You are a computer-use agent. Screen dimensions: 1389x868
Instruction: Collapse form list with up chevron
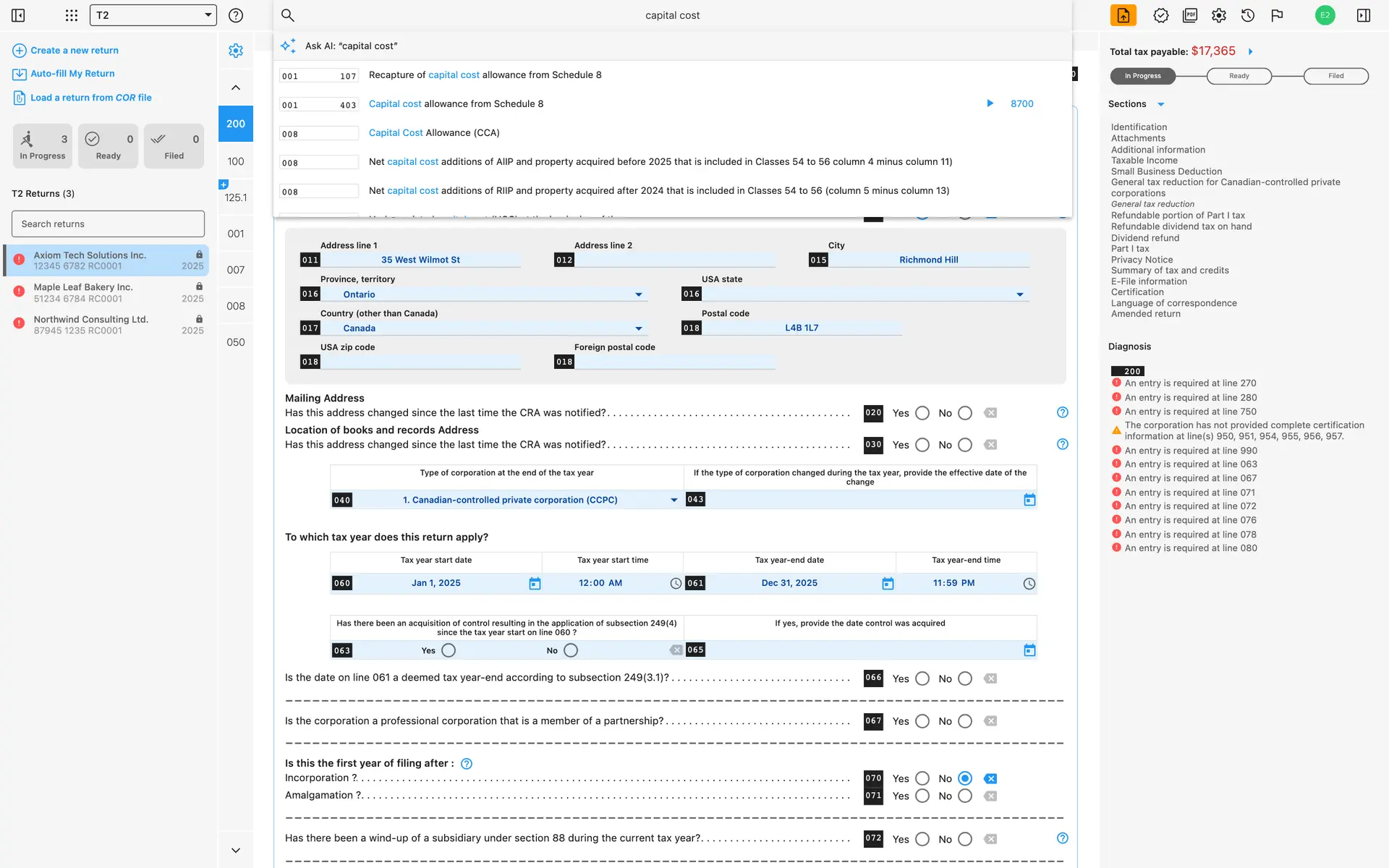(x=236, y=88)
